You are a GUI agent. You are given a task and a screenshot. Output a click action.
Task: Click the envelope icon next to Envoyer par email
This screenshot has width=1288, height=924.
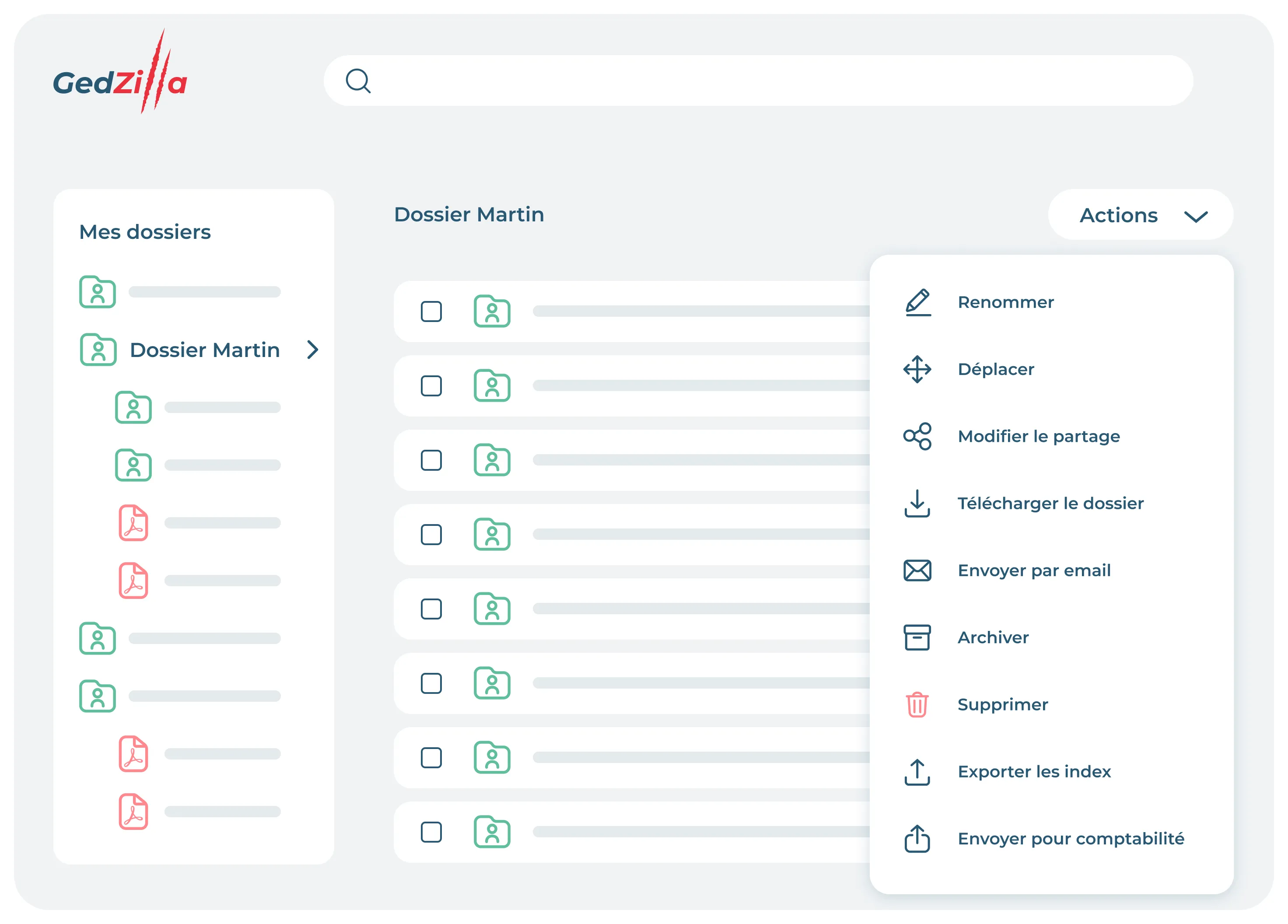[917, 570]
